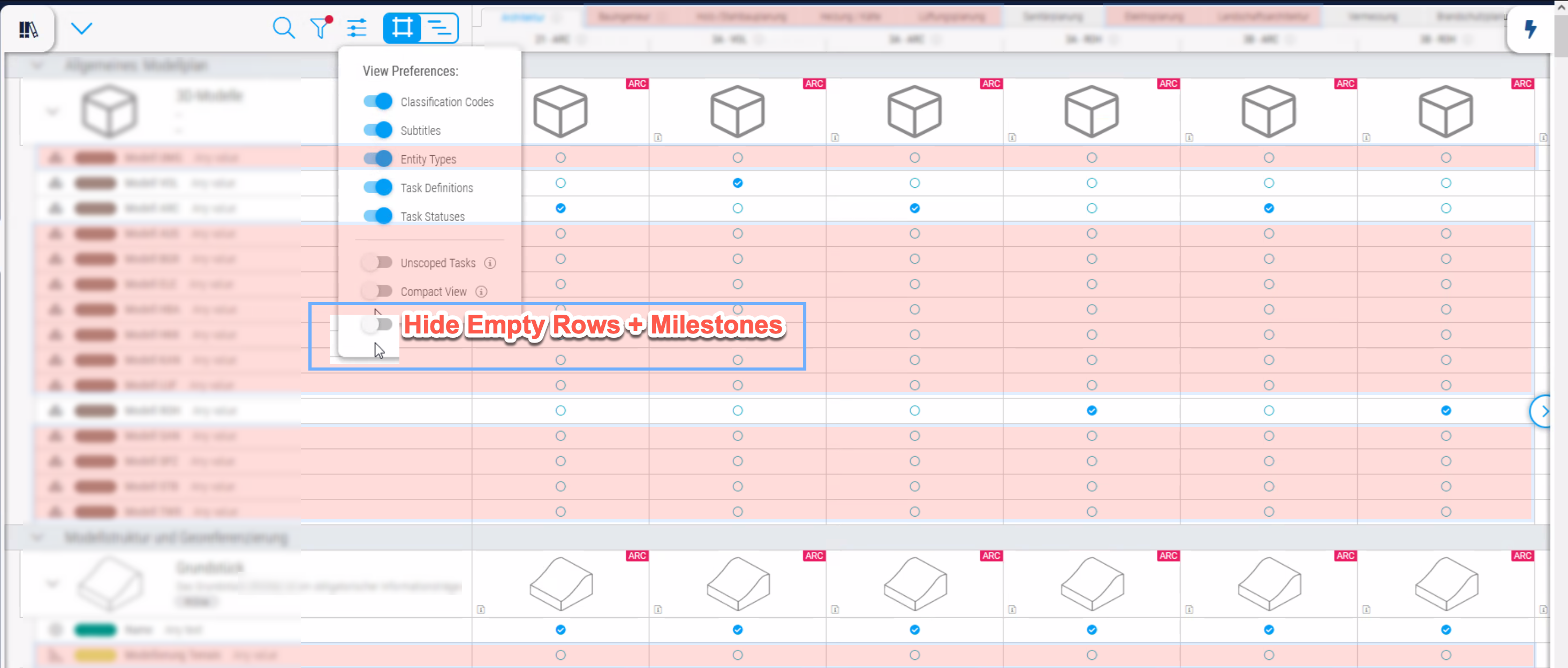This screenshot has height=668, width=1568.
Task: Click the view preferences sliders icon
Action: click(357, 28)
